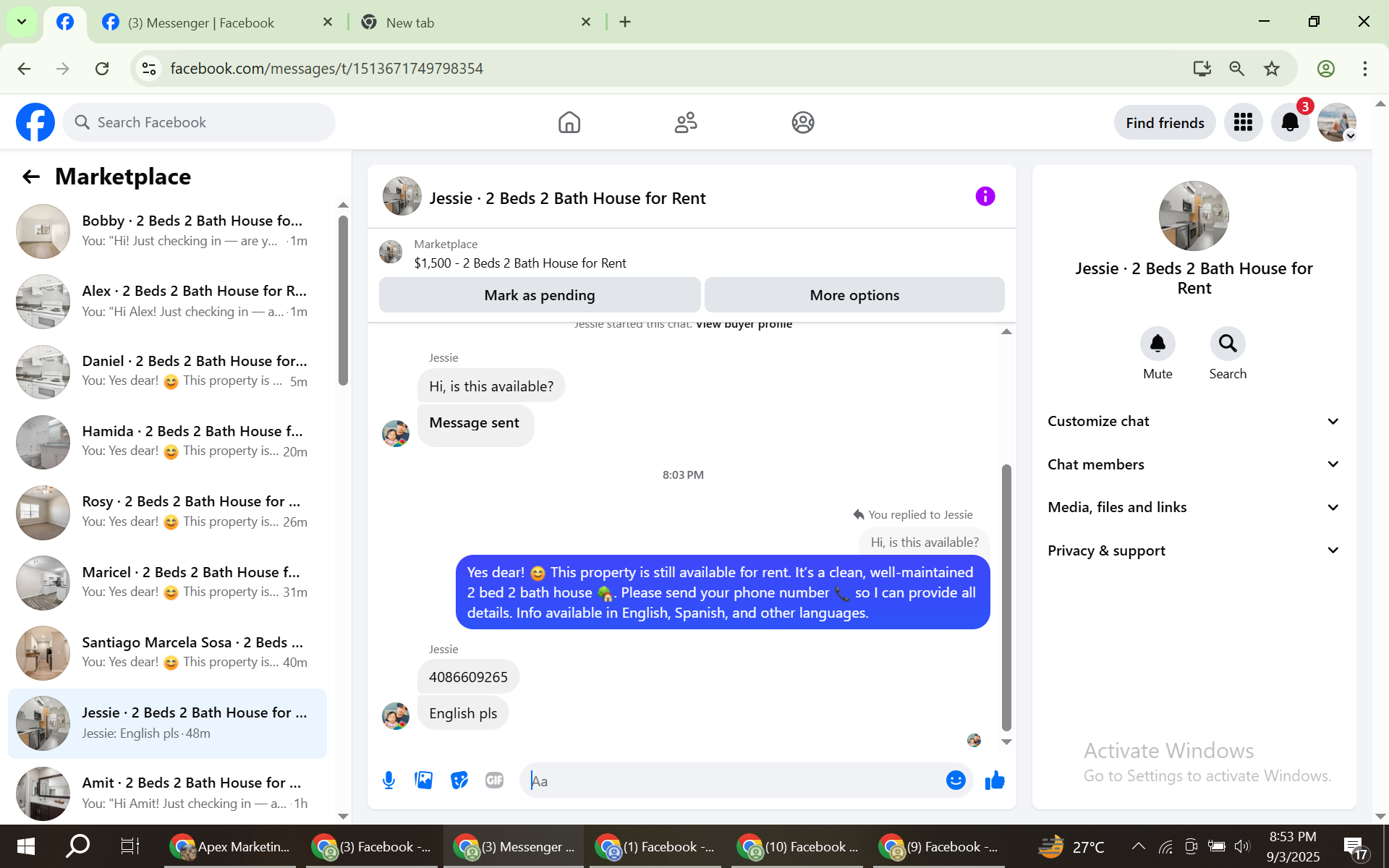The image size is (1389, 868).
Task: Open Rosy's conversation
Action: tap(167, 511)
